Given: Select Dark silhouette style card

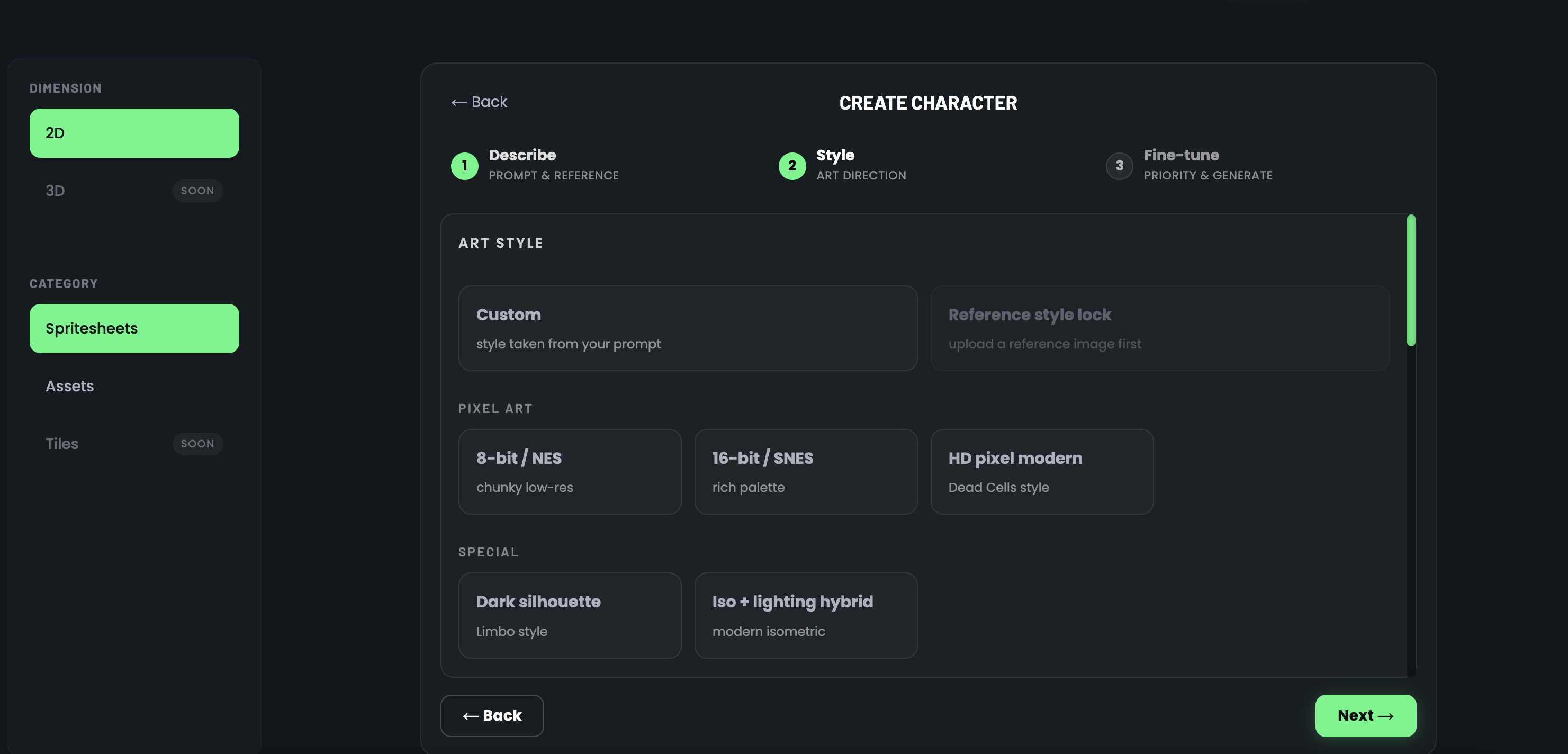Looking at the screenshot, I should pos(569,615).
